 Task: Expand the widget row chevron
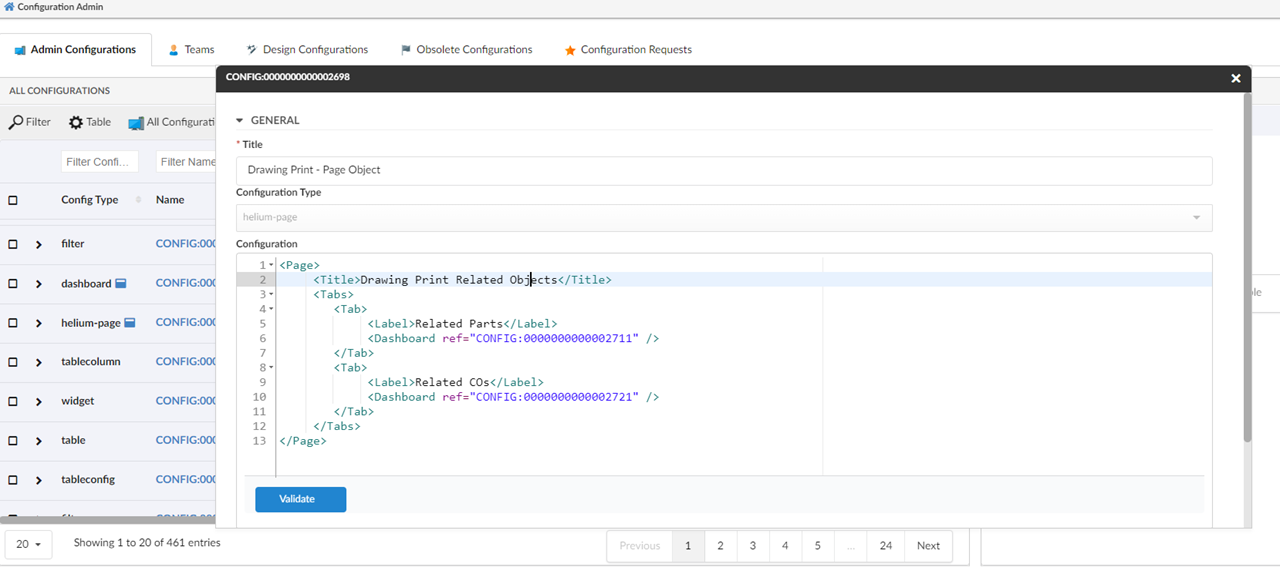[39, 402]
